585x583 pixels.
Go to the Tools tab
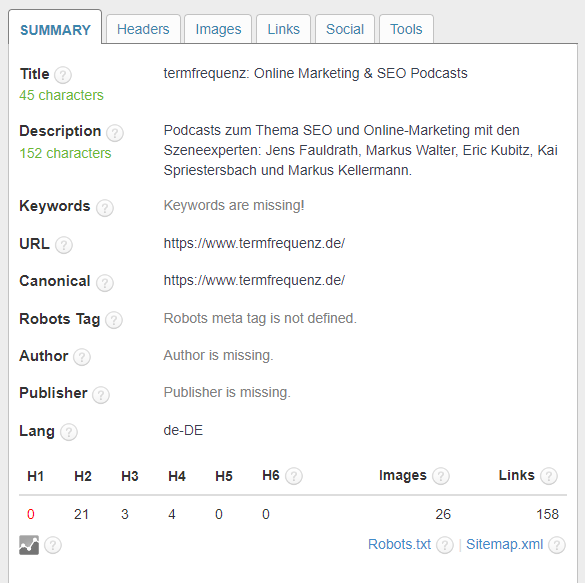click(x=406, y=29)
